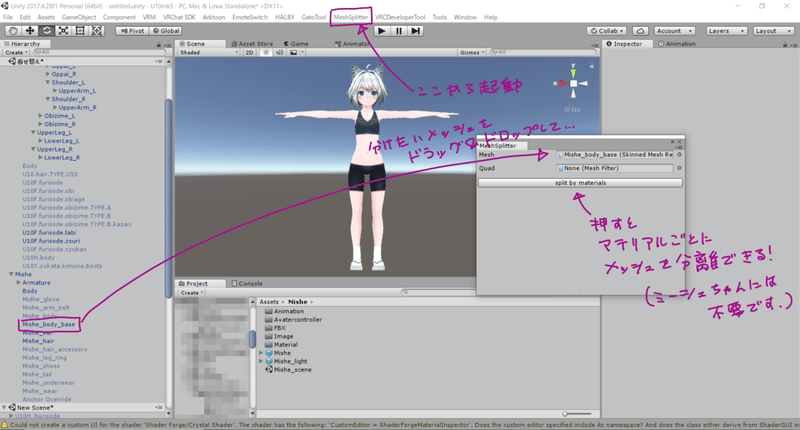Open the Avatercontroller folder
Viewport: 800px width, 430px height.
click(294, 320)
